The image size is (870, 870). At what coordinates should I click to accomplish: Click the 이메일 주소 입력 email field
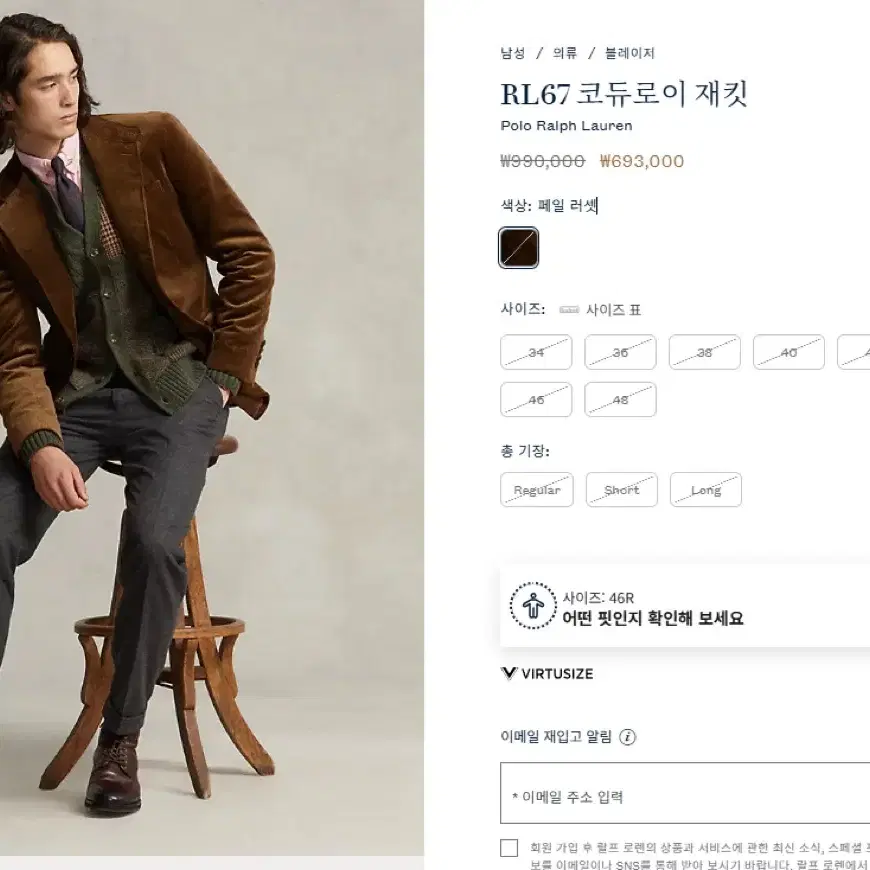click(685, 793)
